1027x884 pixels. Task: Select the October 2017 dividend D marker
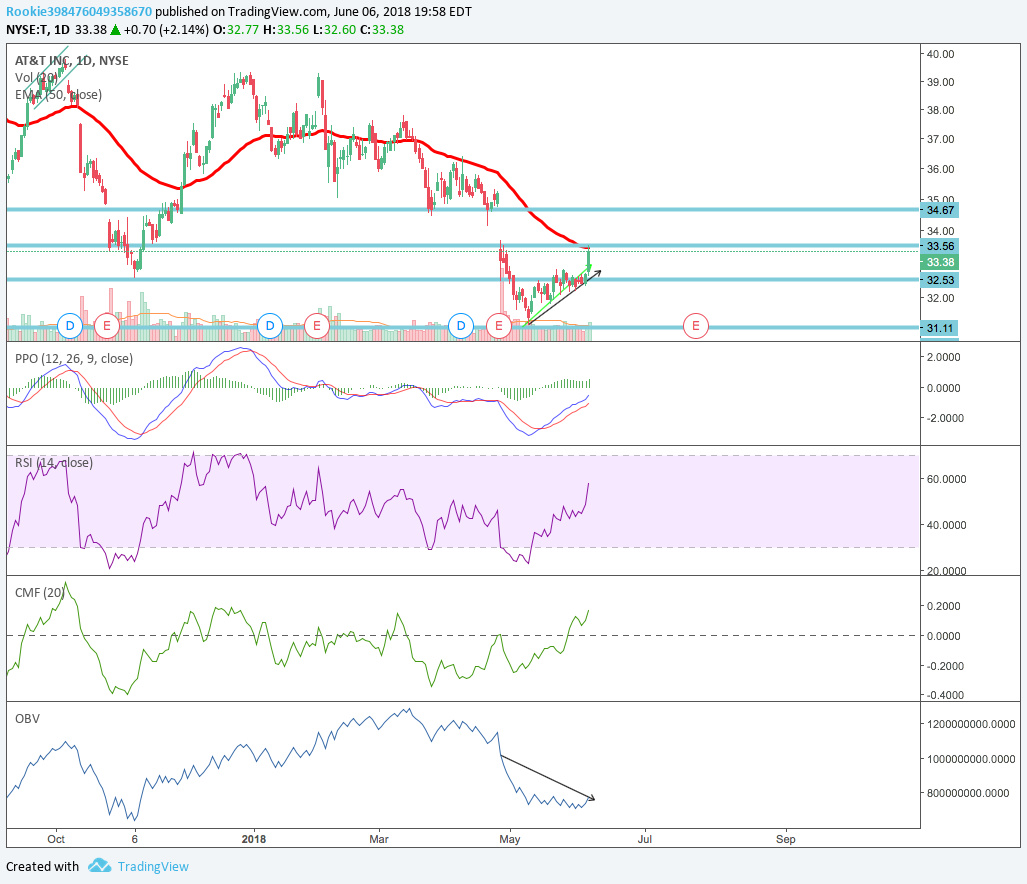click(70, 325)
